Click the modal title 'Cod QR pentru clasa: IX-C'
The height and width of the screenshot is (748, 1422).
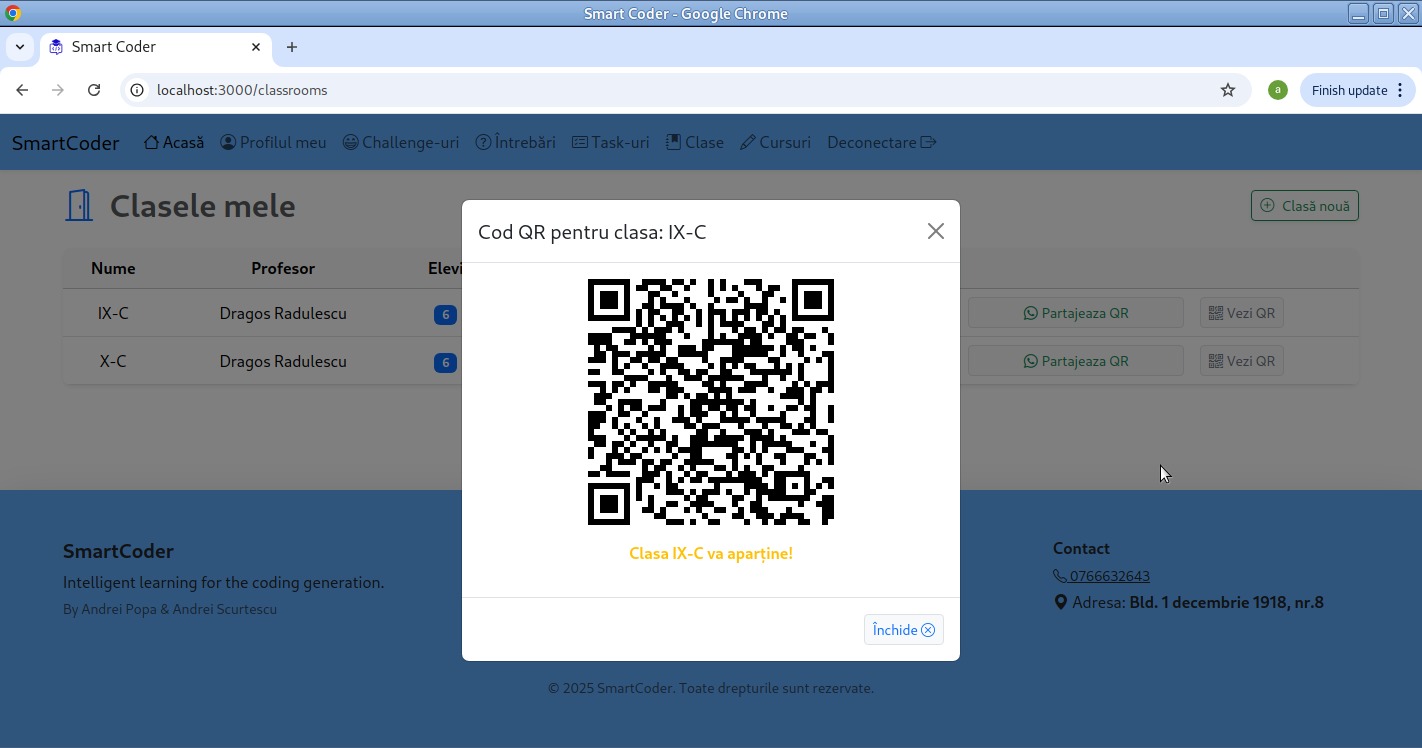coord(592,232)
